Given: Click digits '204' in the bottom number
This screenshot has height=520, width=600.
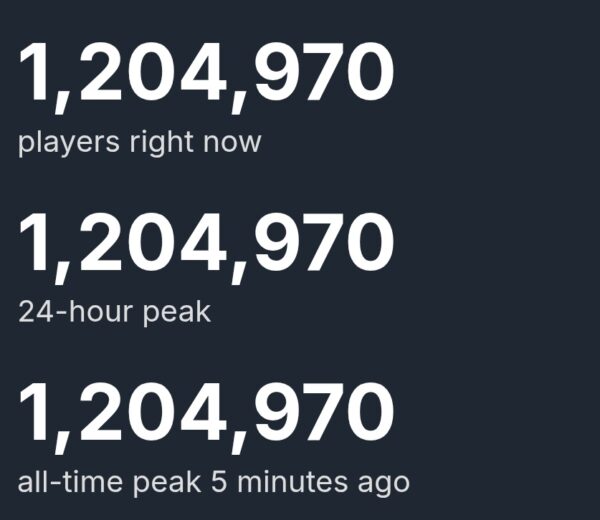Looking at the screenshot, I should pos(153,412).
